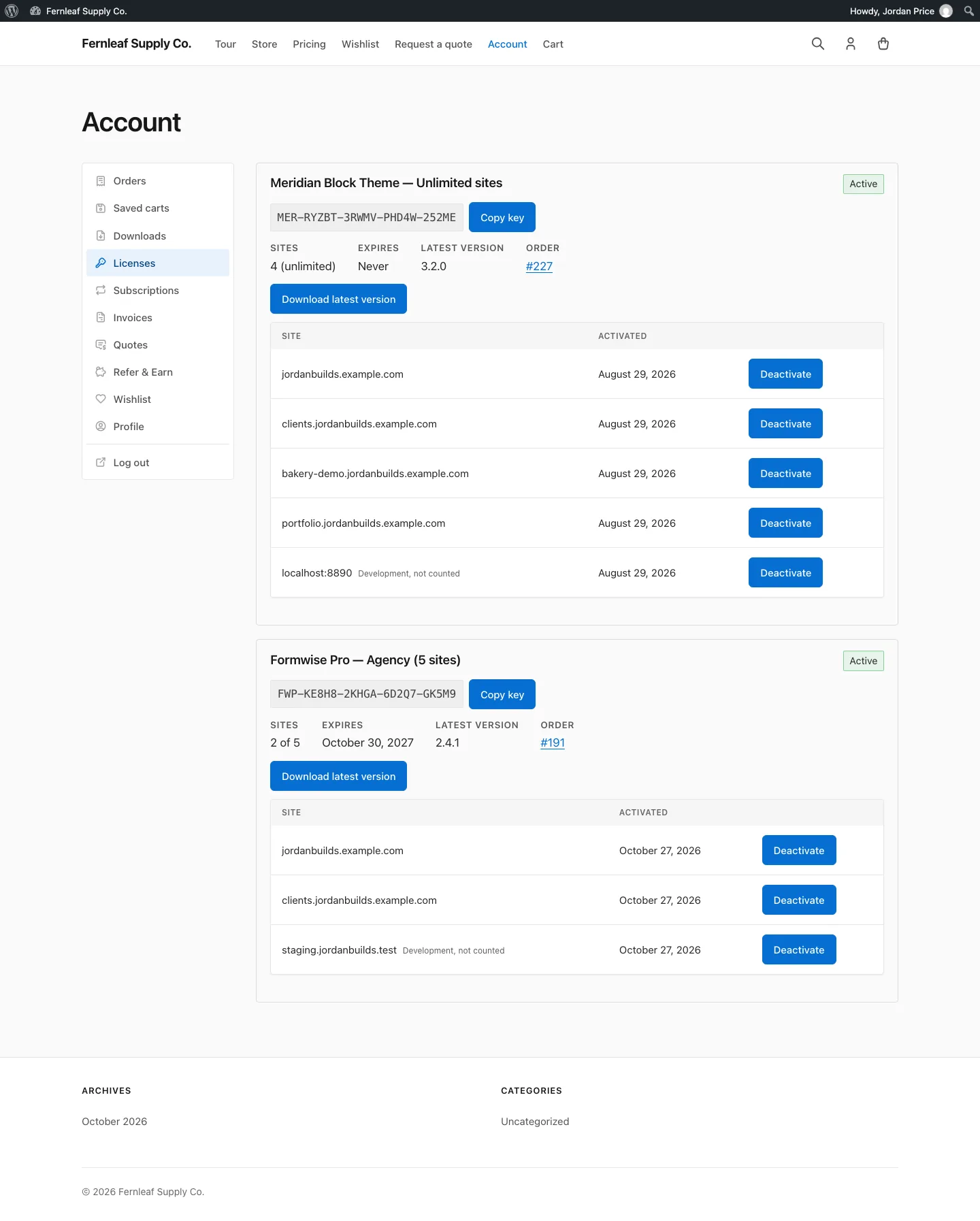Click the Invoices document icon in sidebar
This screenshot has height=1221, width=980.
[101, 317]
